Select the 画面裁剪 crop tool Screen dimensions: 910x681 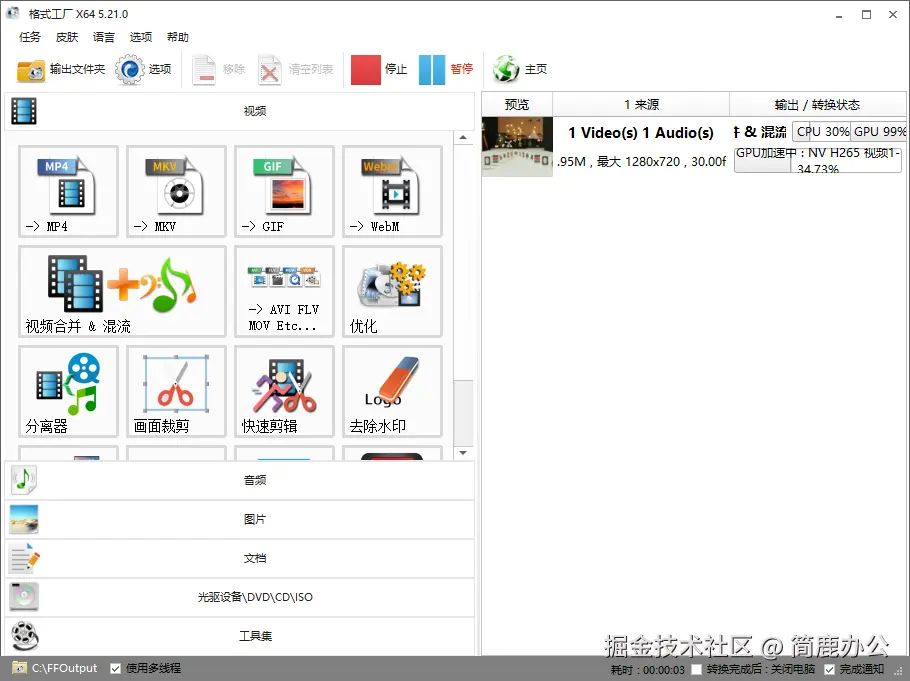click(175, 391)
